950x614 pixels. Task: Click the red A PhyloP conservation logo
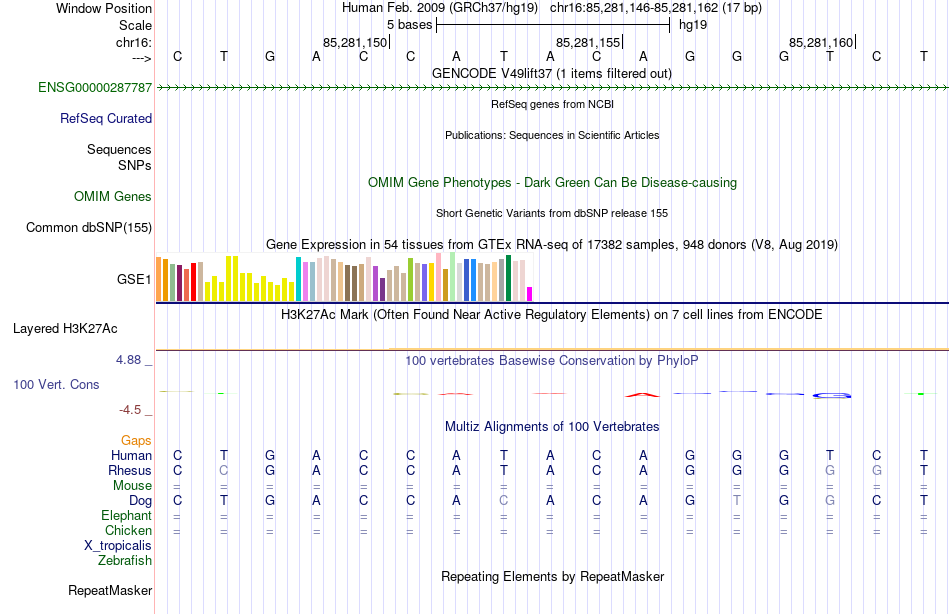pyautogui.click(x=642, y=395)
